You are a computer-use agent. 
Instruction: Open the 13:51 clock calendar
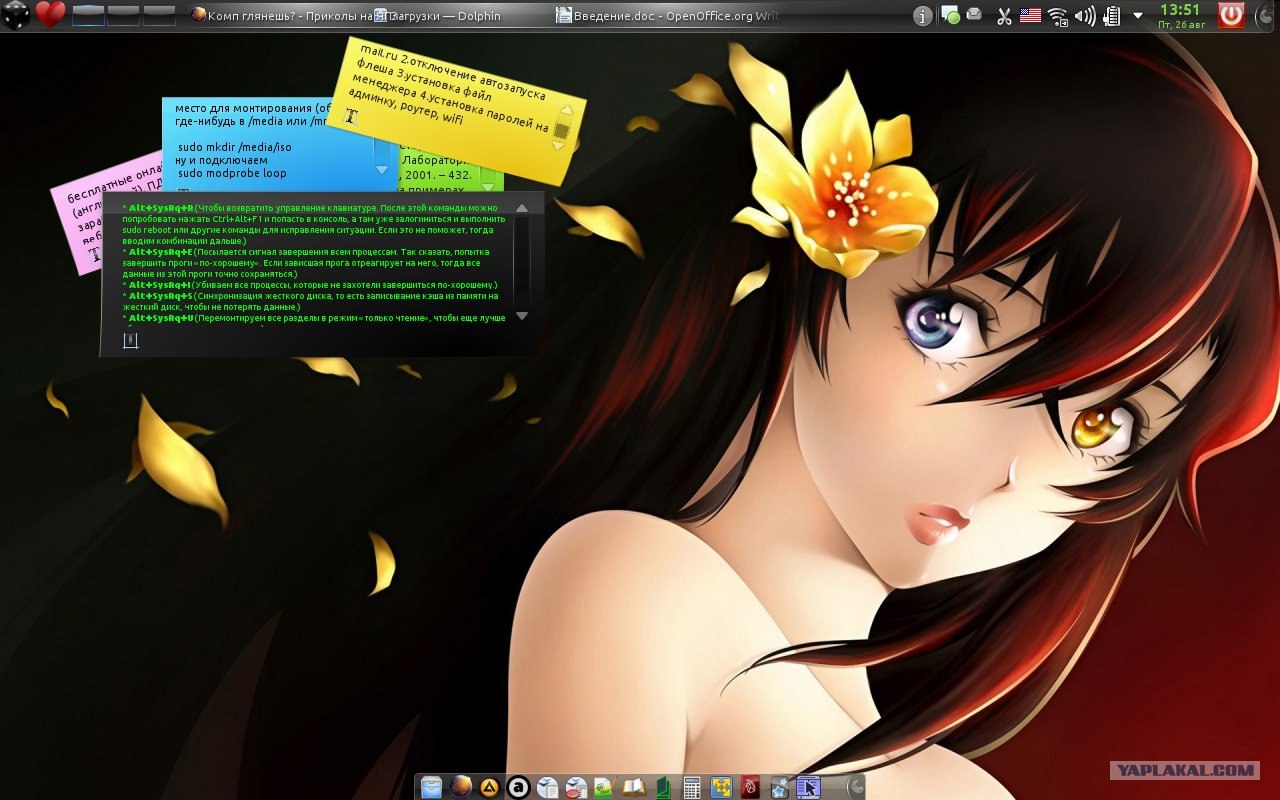coord(1180,15)
